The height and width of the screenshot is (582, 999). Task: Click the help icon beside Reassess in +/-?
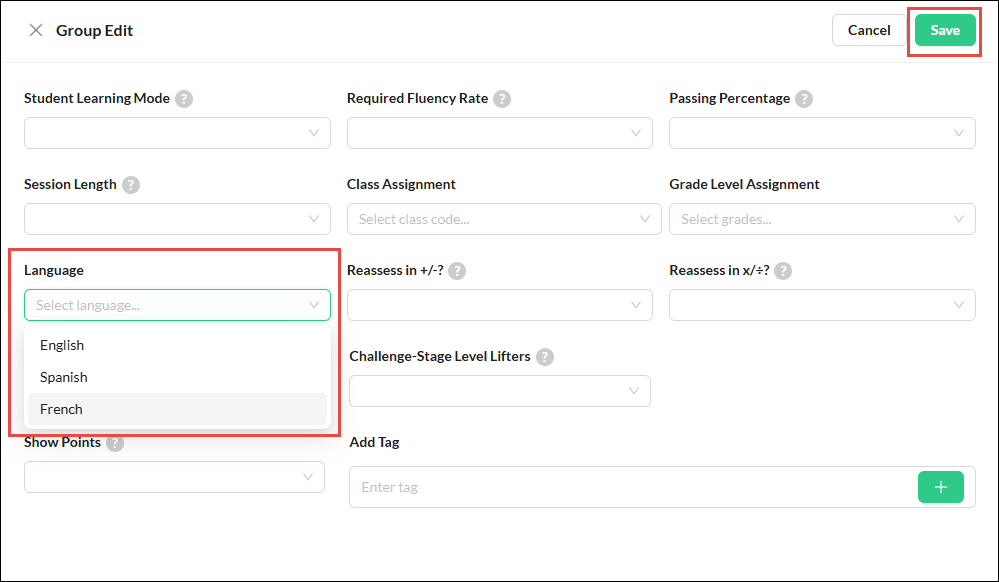457,271
